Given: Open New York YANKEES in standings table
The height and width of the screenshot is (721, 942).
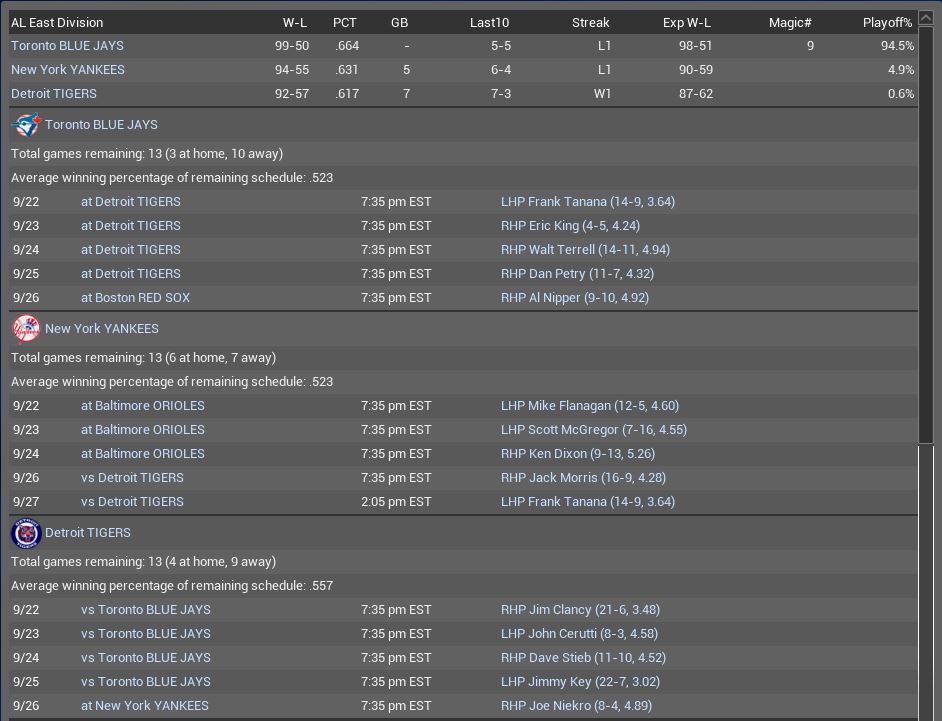Looking at the screenshot, I should pos(68,70).
